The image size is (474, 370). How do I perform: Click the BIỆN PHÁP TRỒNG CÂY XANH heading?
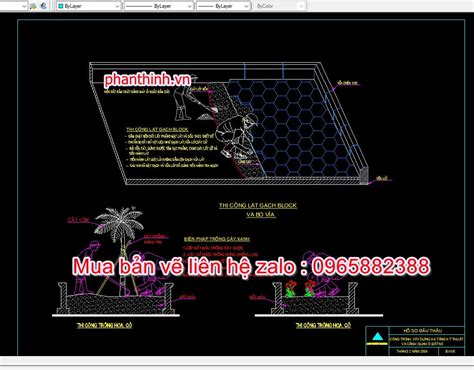click(217, 239)
